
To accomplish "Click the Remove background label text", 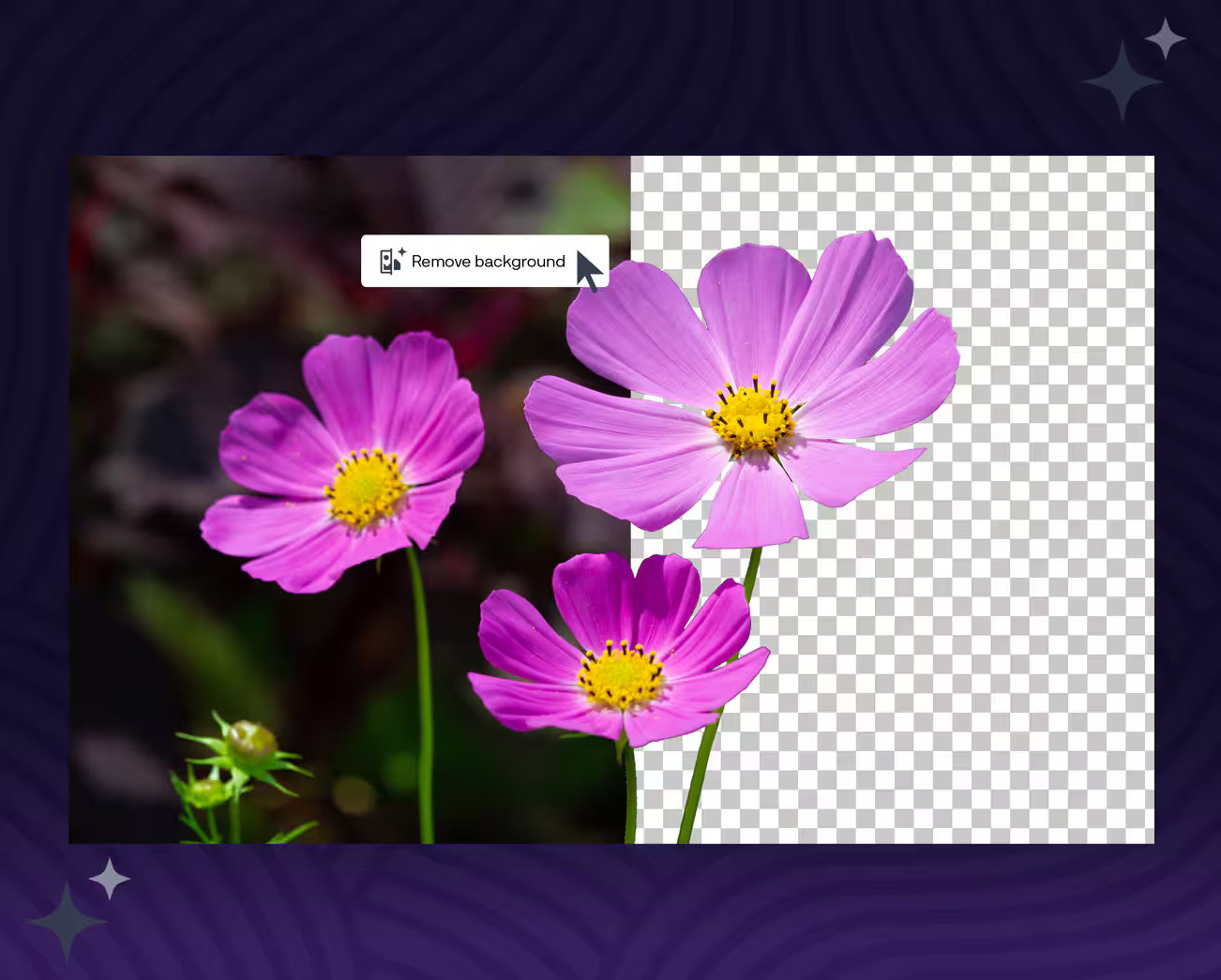I will pyautogui.click(x=489, y=262).
